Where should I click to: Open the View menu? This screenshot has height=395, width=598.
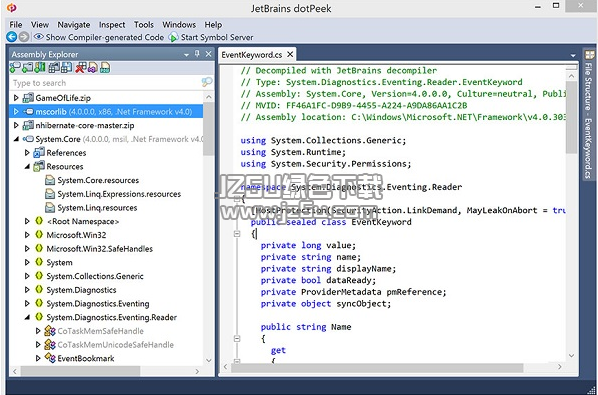(40, 25)
